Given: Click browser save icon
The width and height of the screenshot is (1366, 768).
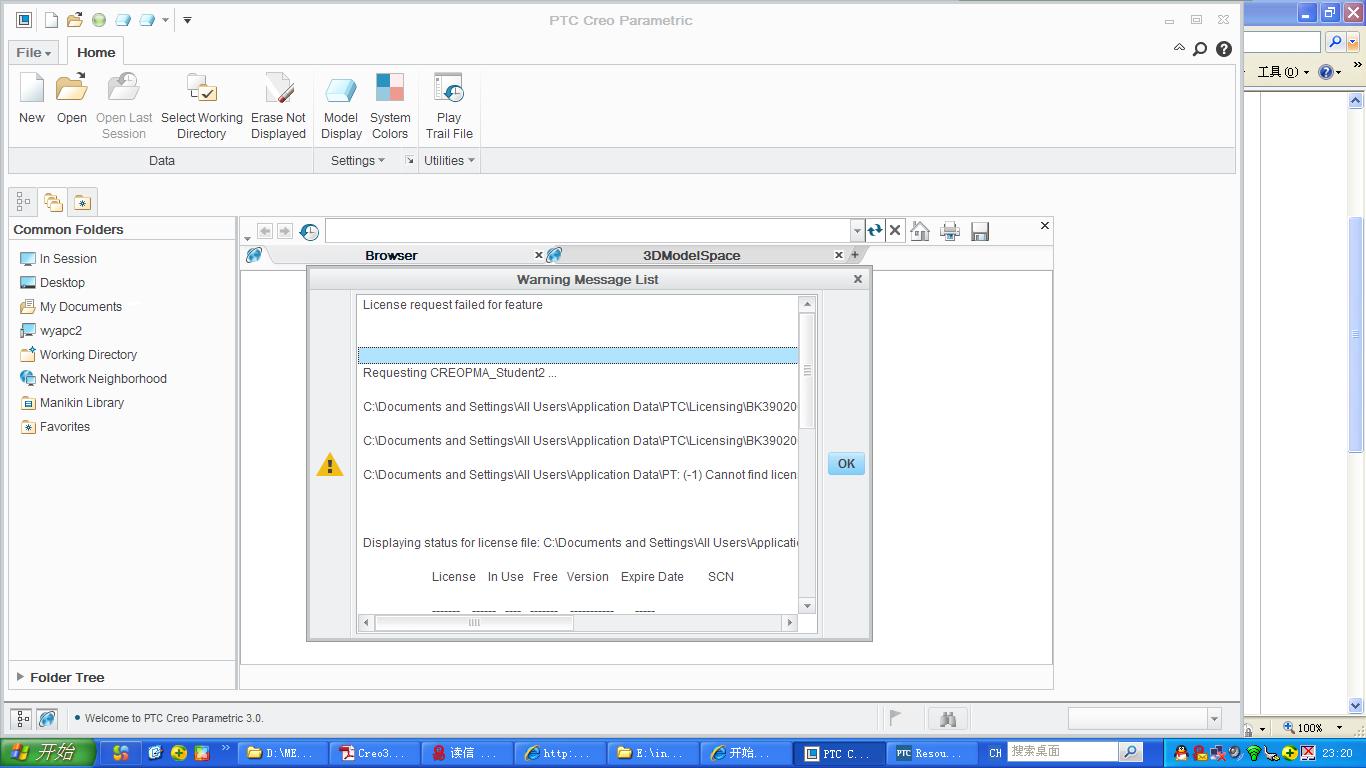Looking at the screenshot, I should 980,231.
